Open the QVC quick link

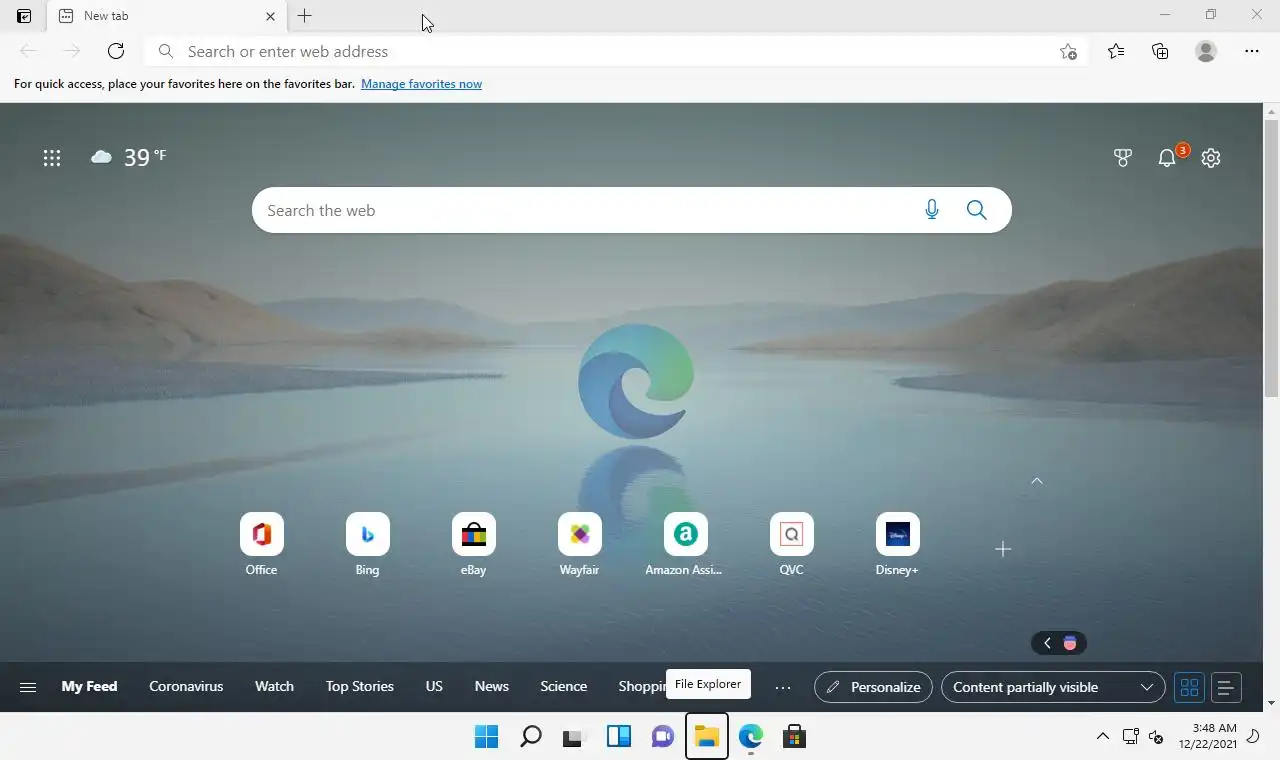(792, 545)
